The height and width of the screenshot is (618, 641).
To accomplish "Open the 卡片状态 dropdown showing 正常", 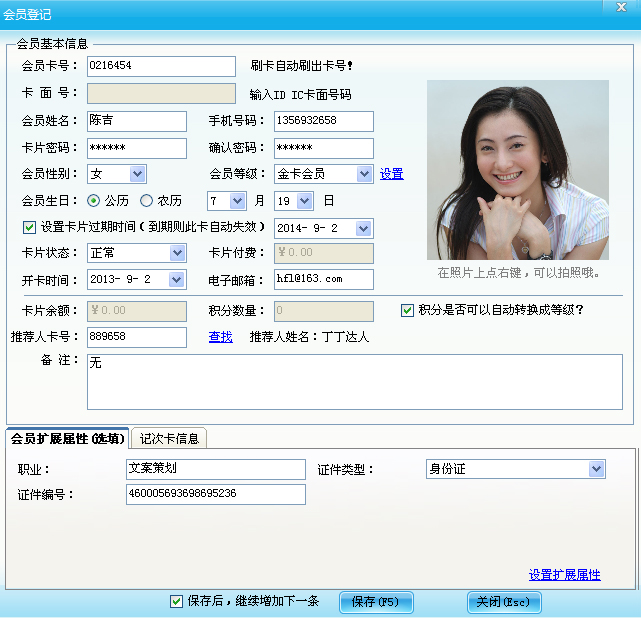I will click(177, 253).
